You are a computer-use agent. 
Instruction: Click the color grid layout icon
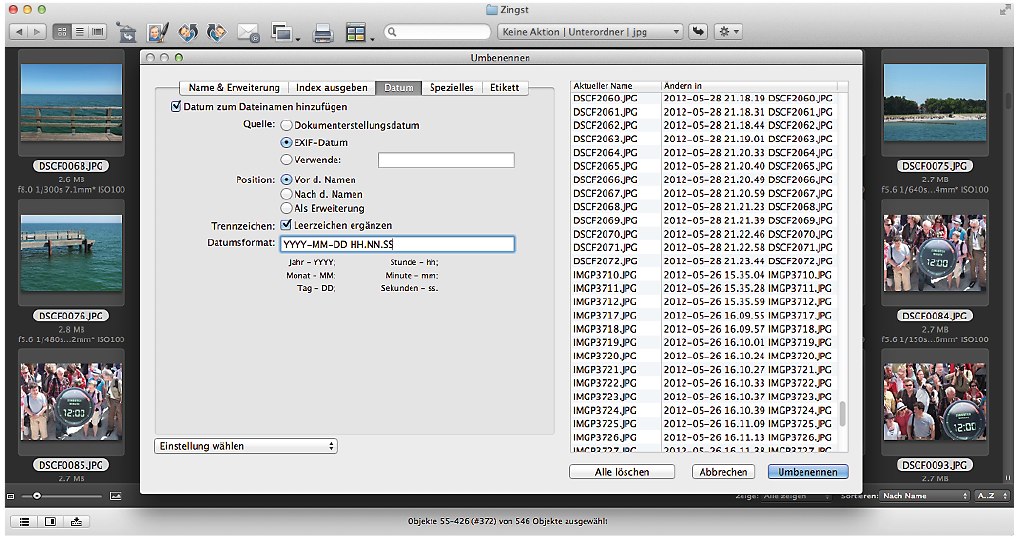(356, 33)
